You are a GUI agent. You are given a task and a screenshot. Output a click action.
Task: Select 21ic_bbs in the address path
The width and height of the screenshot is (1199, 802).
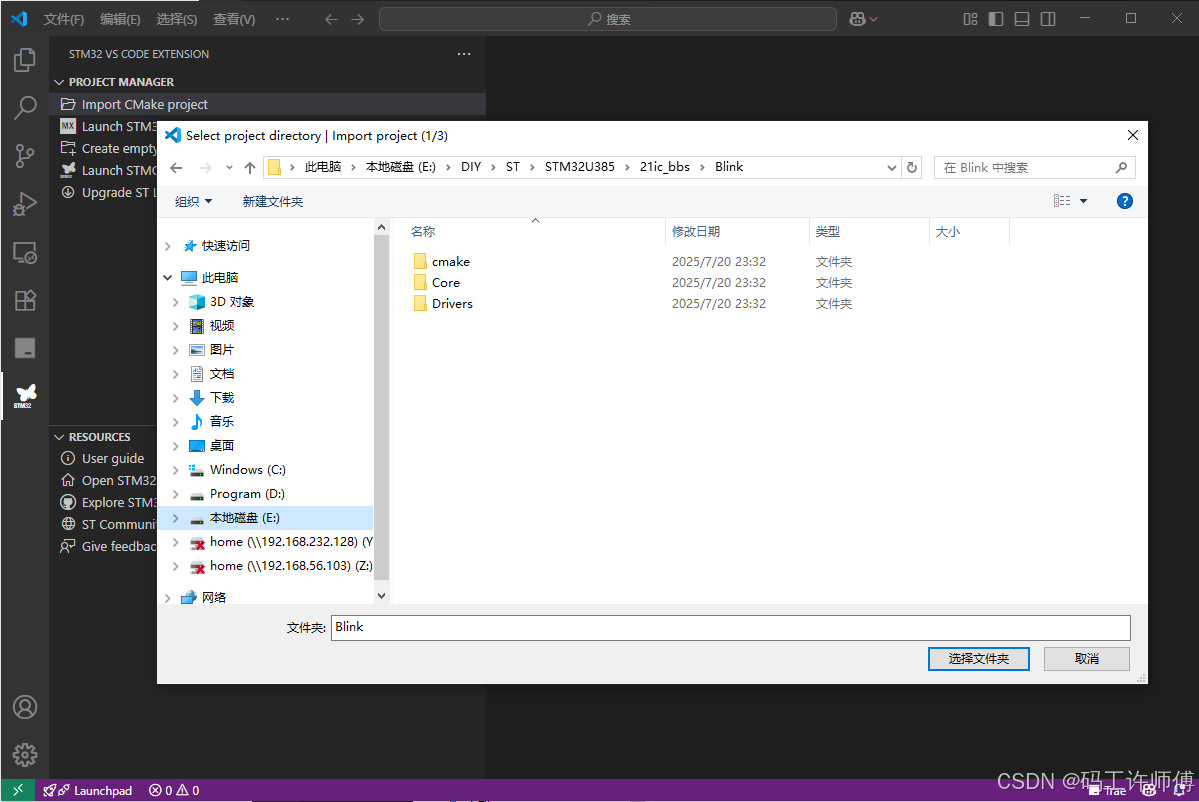point(664,167)
